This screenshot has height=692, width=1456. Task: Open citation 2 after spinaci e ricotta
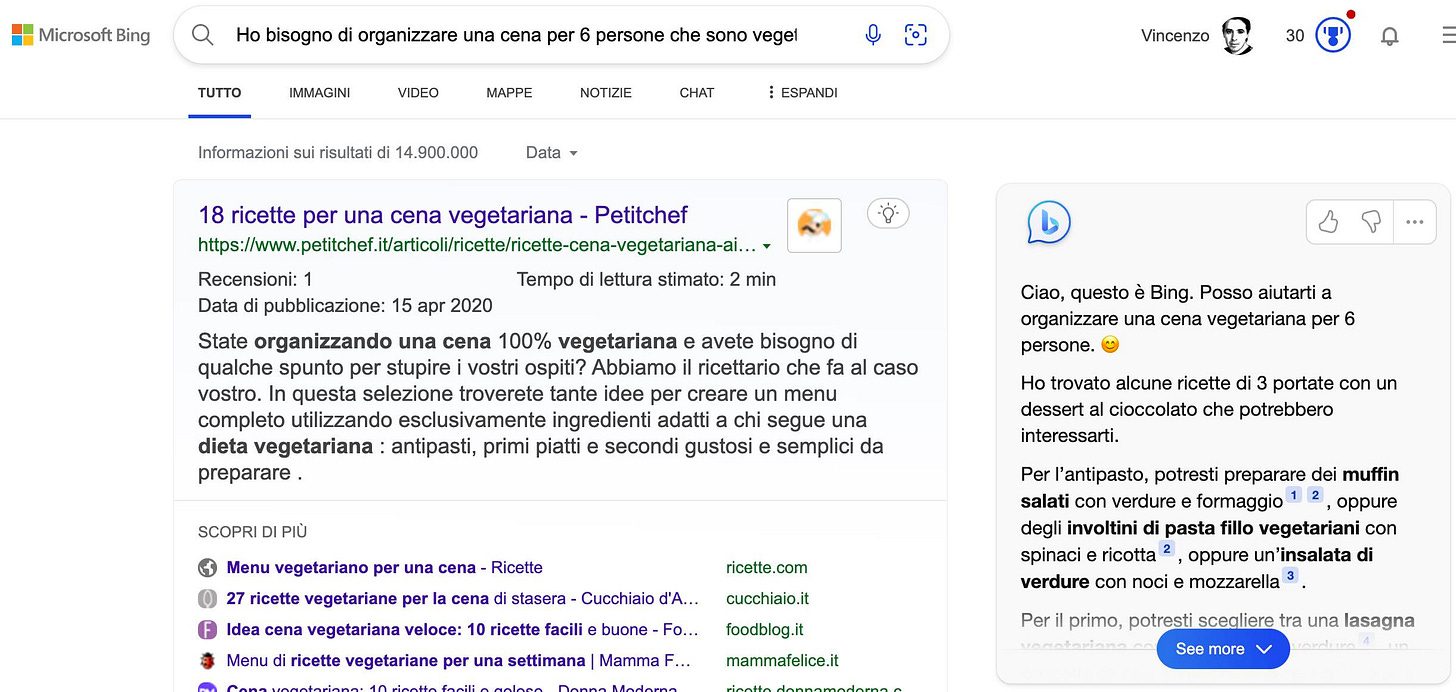point(1166,549)
